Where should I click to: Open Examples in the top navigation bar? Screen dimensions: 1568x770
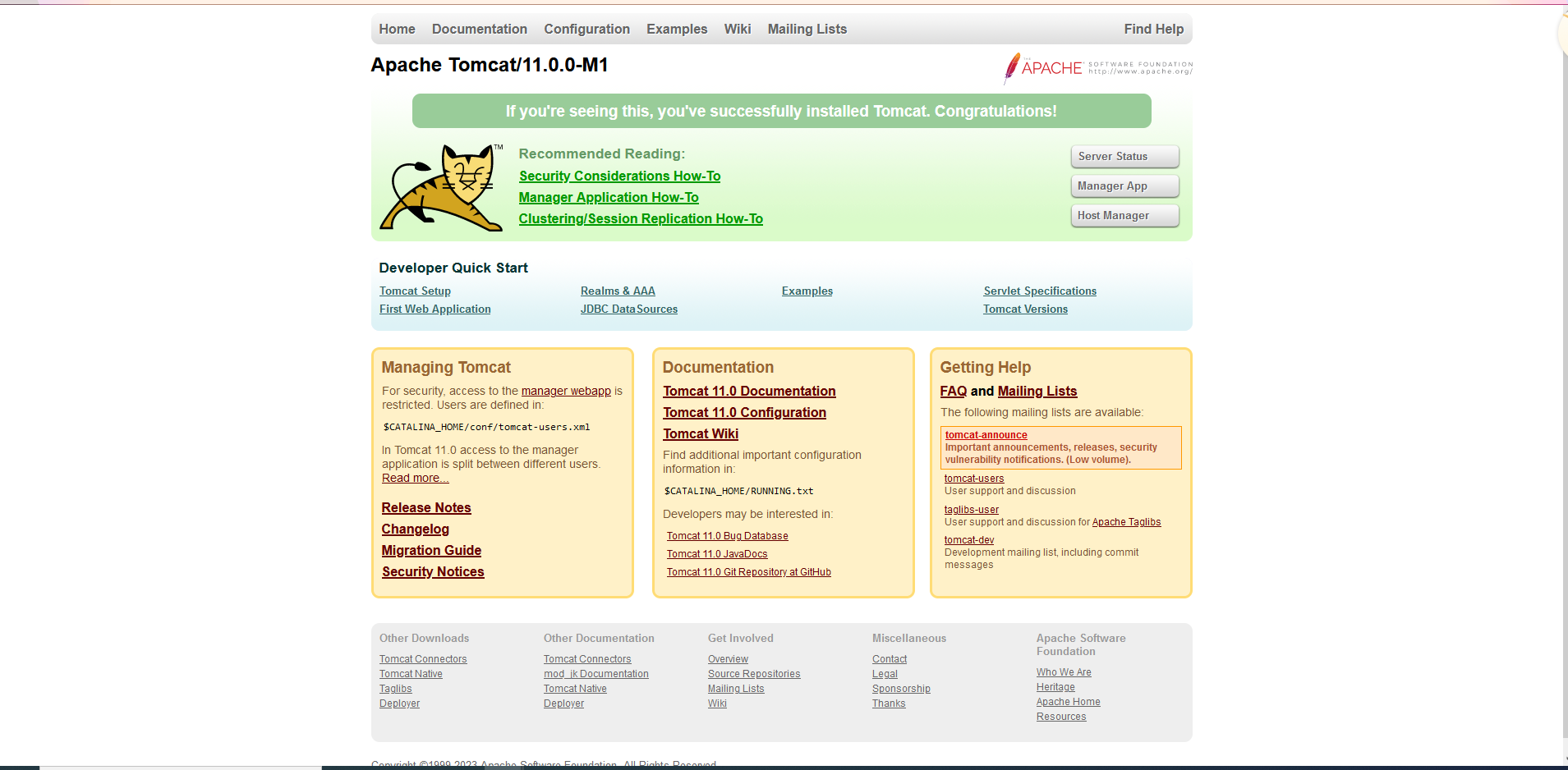677,29
